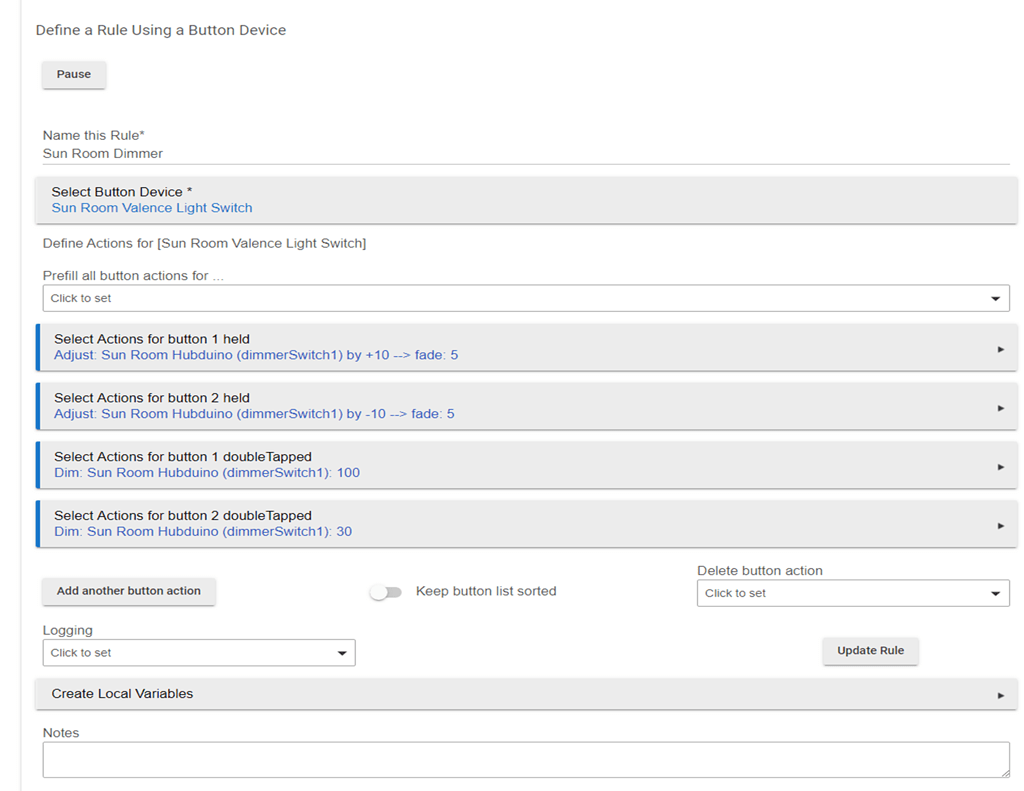The width and height of the screenshot is (1024, 791).
Task: Click the Update Rule button
Action: (x=870, y=650)
